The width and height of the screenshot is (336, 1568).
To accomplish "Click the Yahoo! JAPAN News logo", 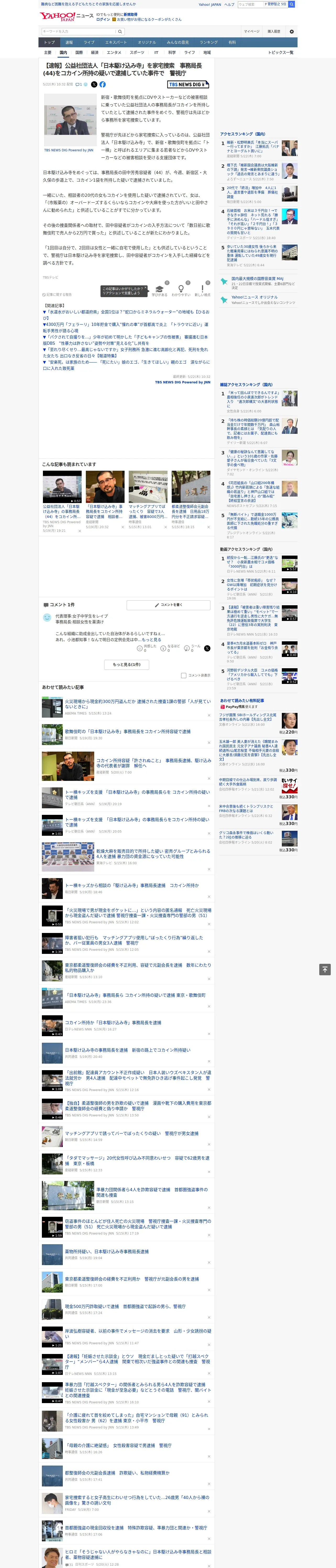I will point(66,16).
